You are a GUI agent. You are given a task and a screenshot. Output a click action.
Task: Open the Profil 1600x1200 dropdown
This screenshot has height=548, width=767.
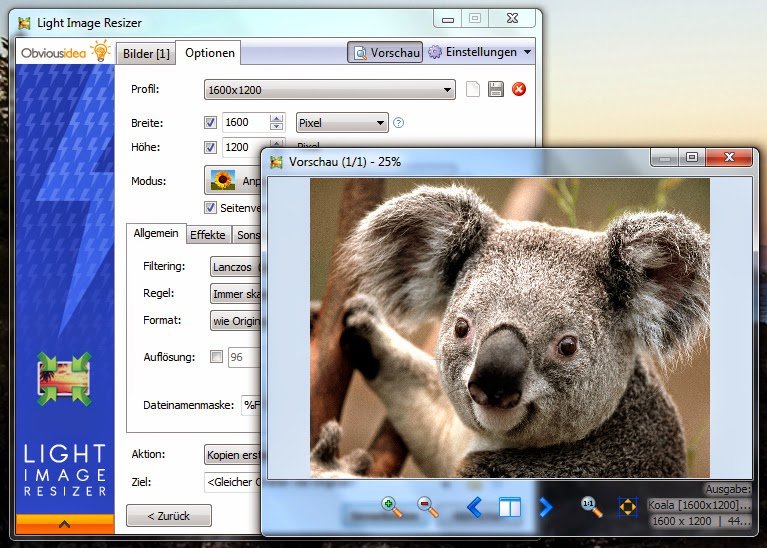[330, 90]
